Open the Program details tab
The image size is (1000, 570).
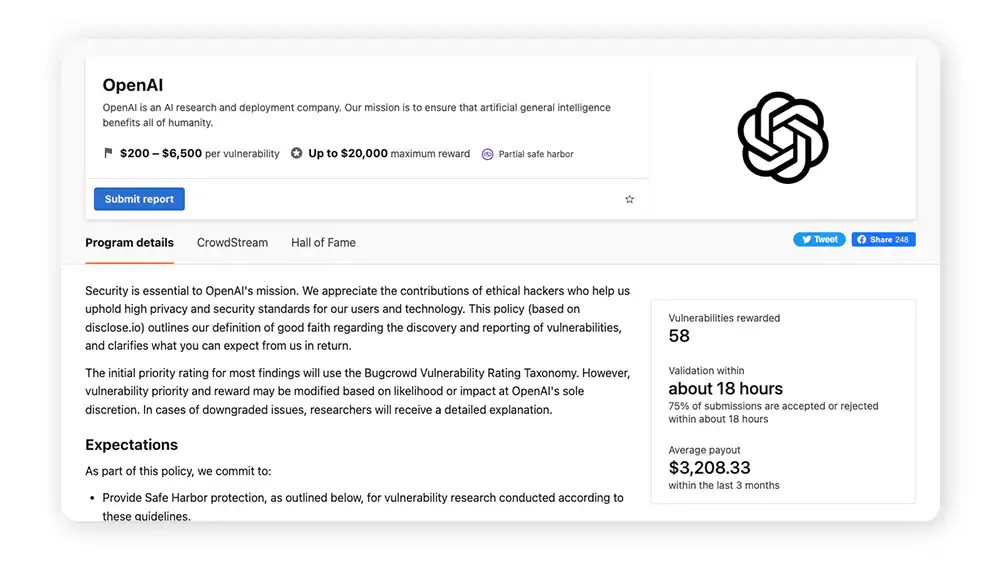point(129,243)
